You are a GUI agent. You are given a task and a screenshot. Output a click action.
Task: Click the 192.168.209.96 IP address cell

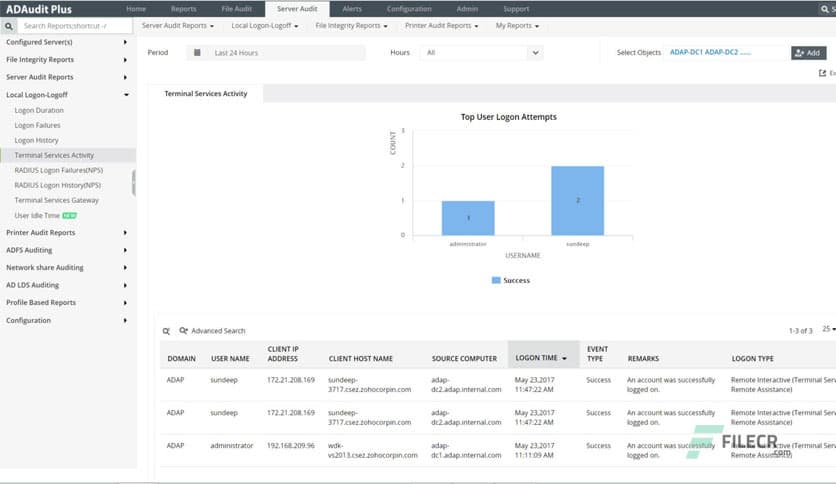pos(291,445)
